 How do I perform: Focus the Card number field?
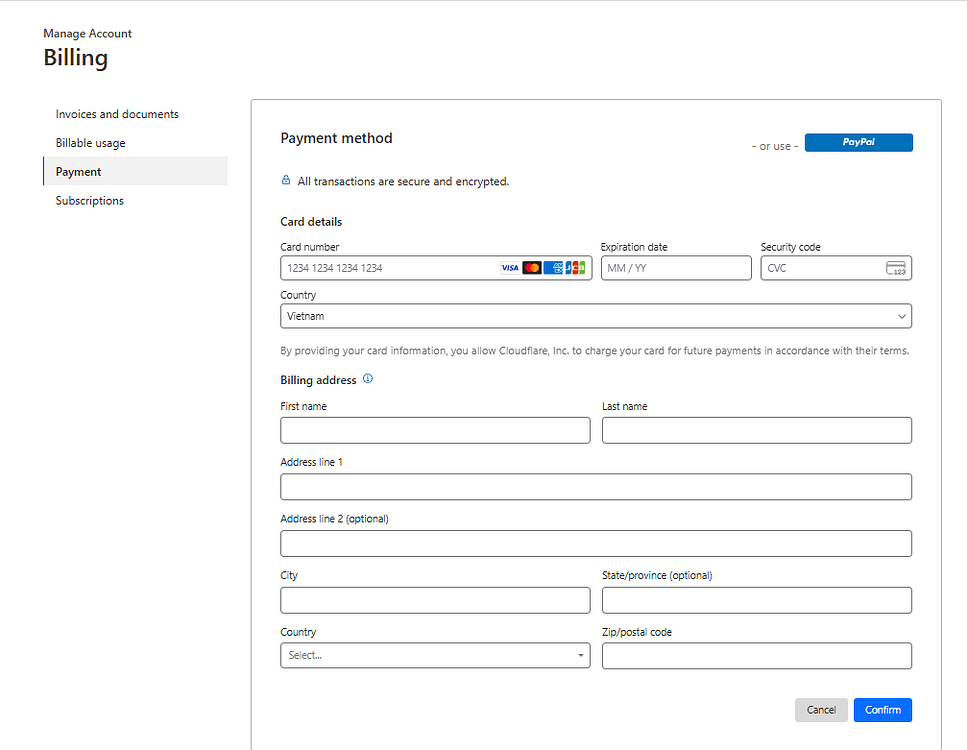click(x=390, y=268)
